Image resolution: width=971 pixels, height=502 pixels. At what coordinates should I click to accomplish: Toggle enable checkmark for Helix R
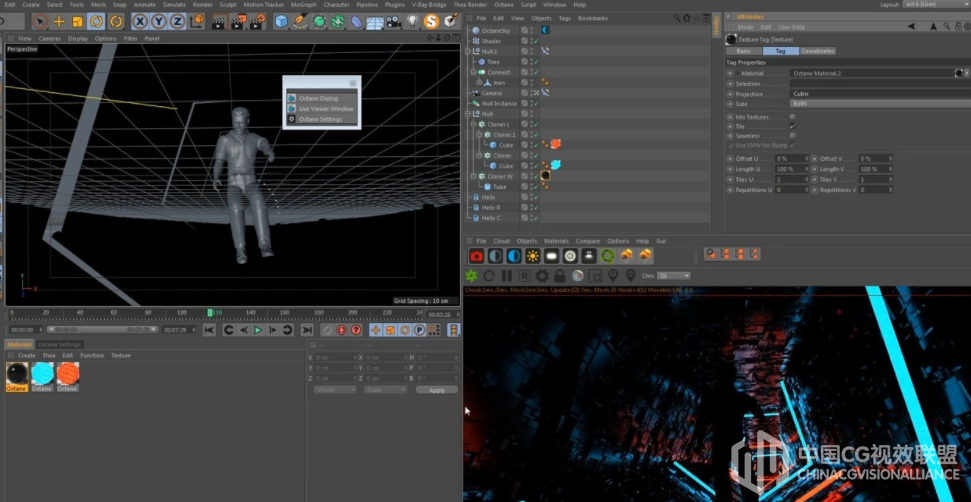click(x=536, y=207)
